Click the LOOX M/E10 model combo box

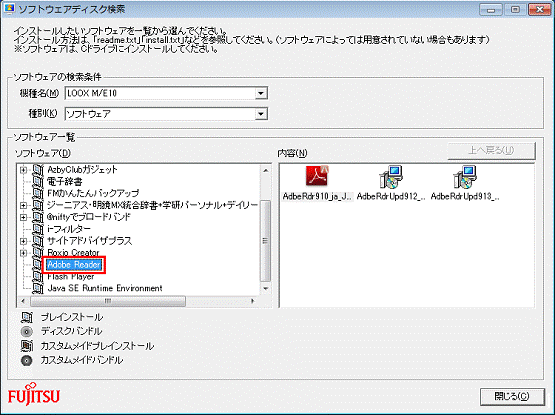point(166,93)
